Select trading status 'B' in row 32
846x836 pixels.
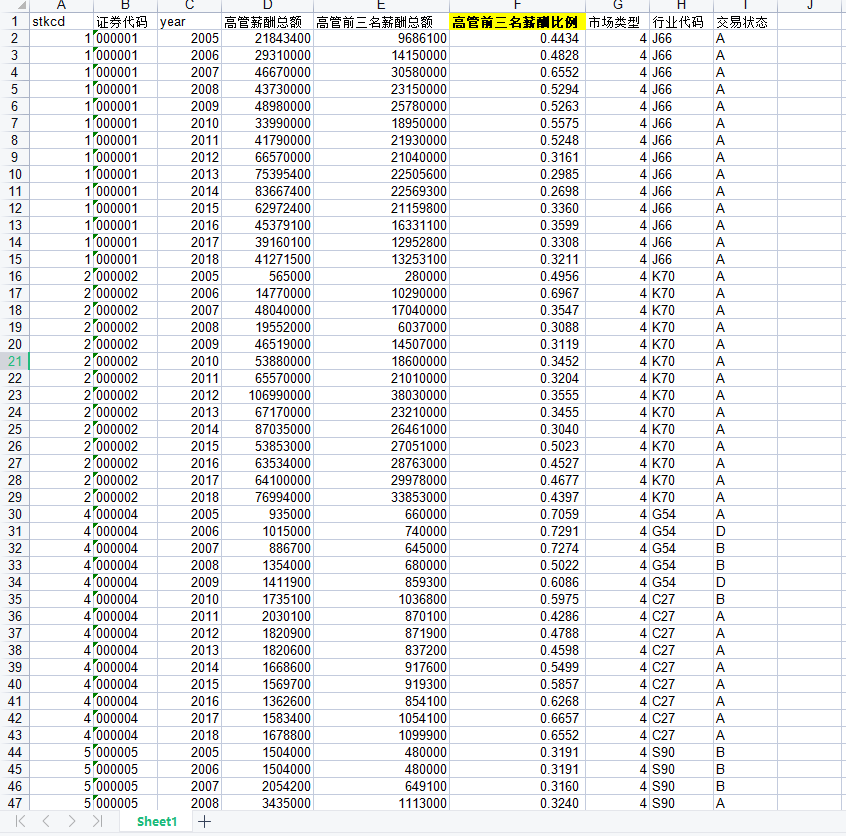pos(745,548)
